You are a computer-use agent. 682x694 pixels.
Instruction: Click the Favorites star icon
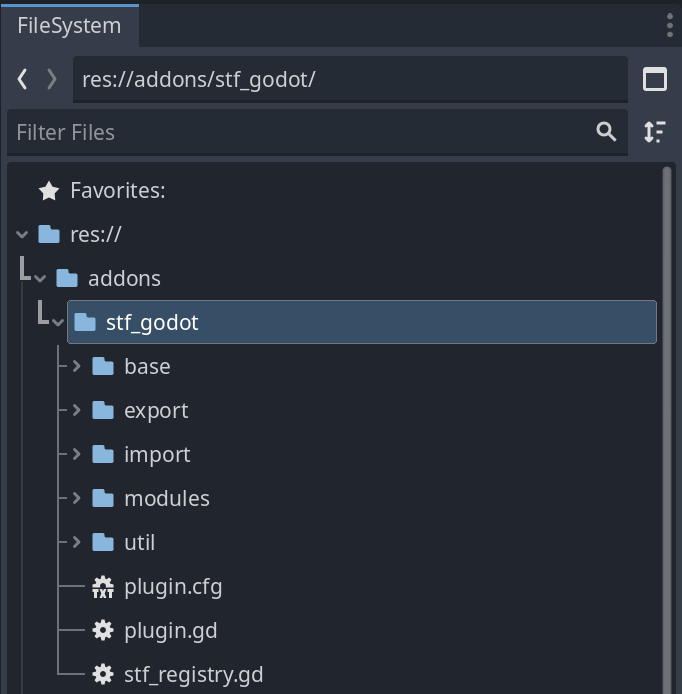point(48,191)
